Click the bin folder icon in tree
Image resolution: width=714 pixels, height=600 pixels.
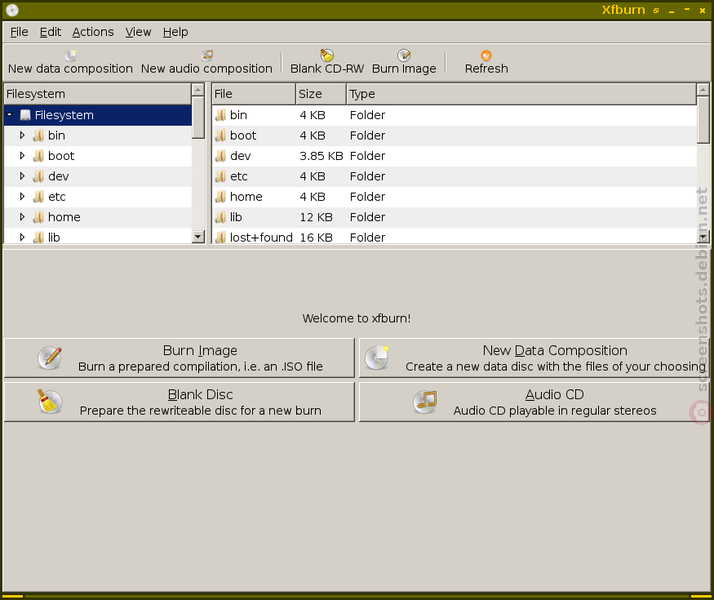39,136
